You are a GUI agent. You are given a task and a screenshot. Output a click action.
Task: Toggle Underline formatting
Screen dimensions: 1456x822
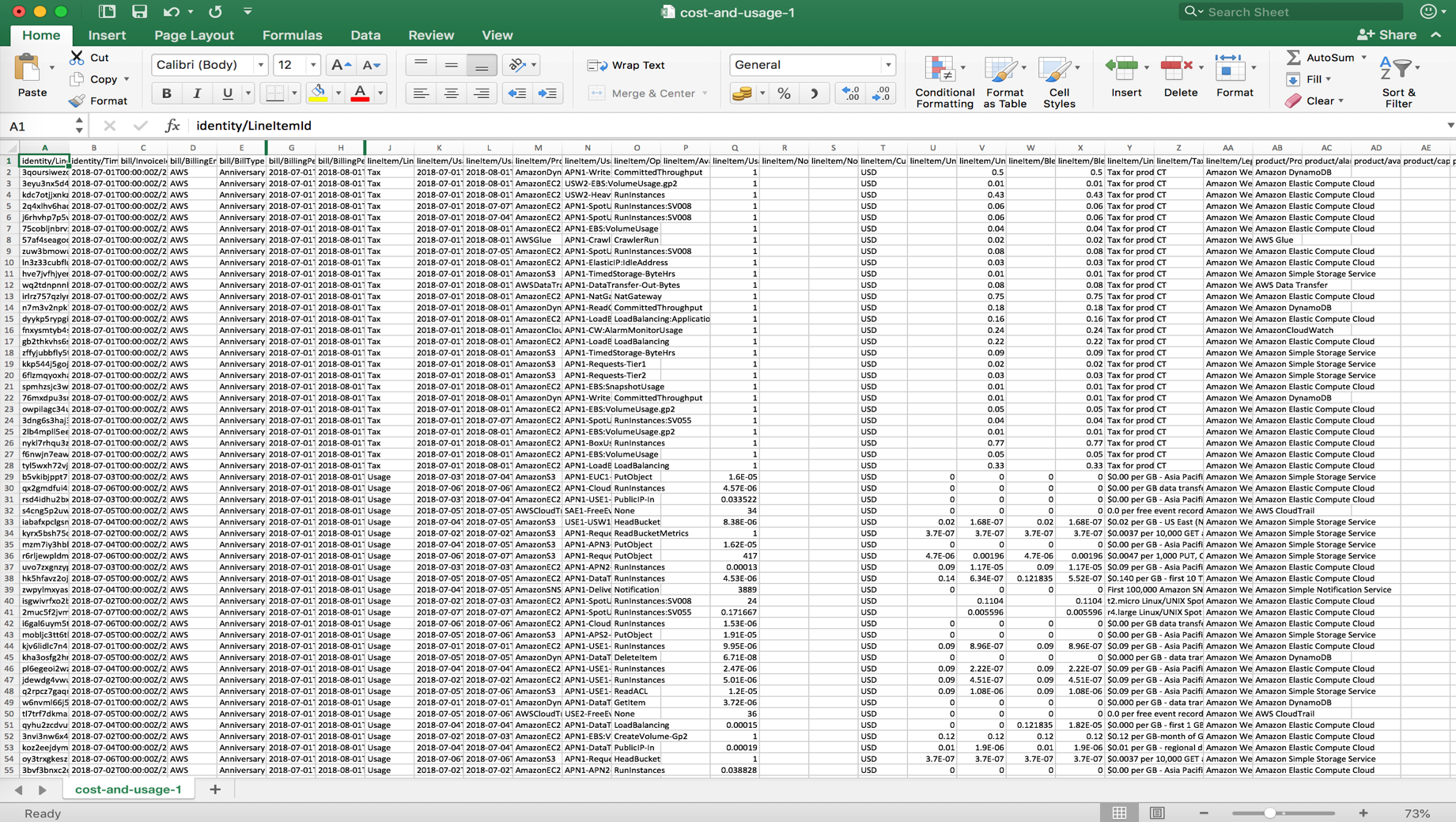pyautogui.click(x=227, y=93)
